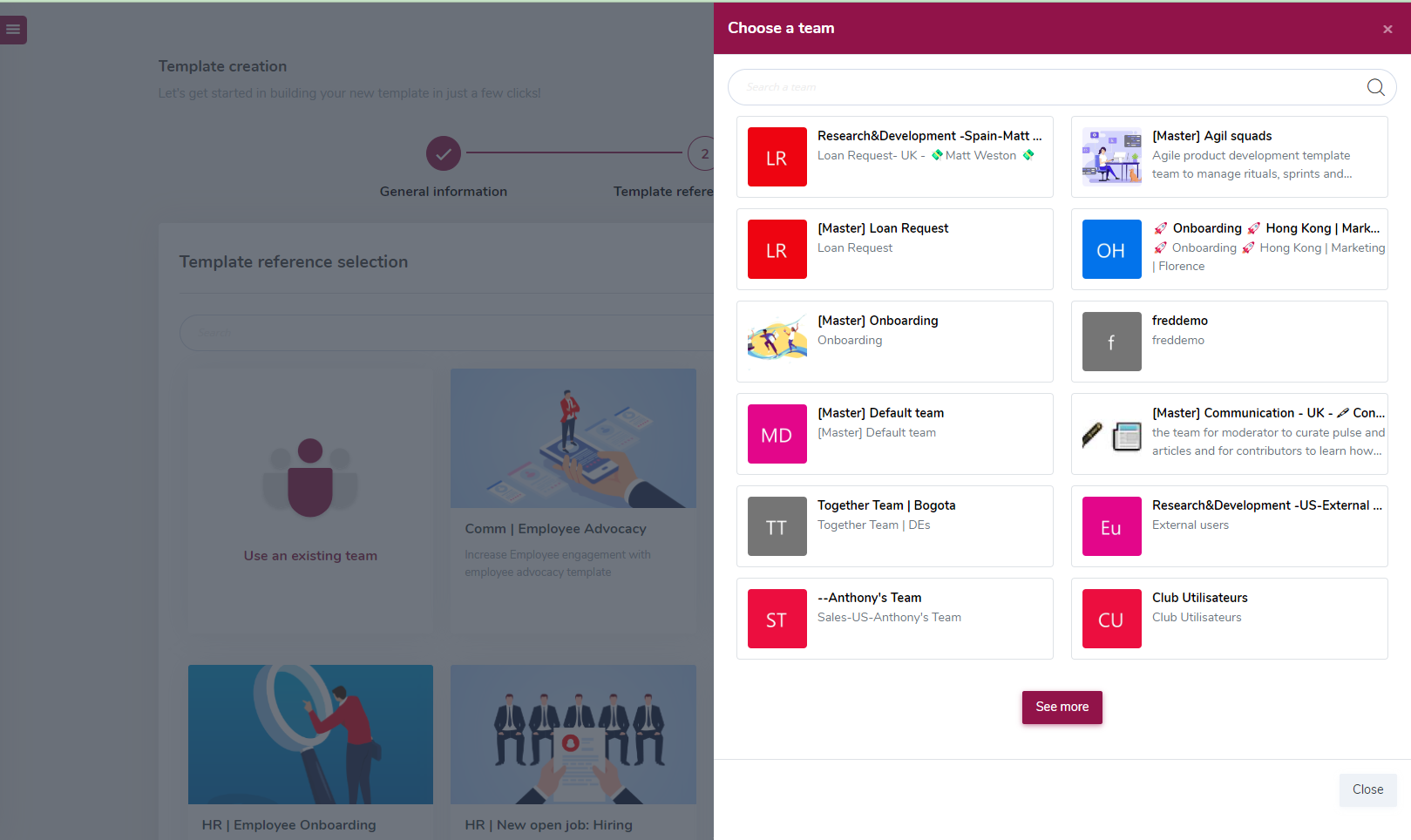This screenshot has height=840, width=1411.
Task: Click Use an existing team option
Action: coord(310,556)
